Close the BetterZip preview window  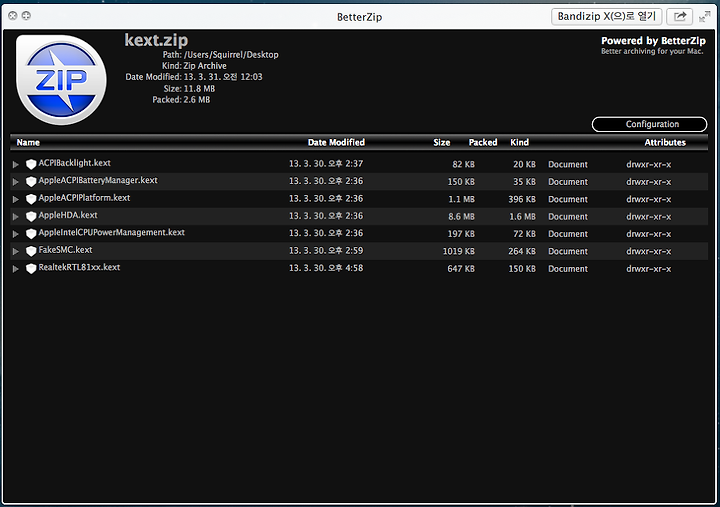[13, 16]
